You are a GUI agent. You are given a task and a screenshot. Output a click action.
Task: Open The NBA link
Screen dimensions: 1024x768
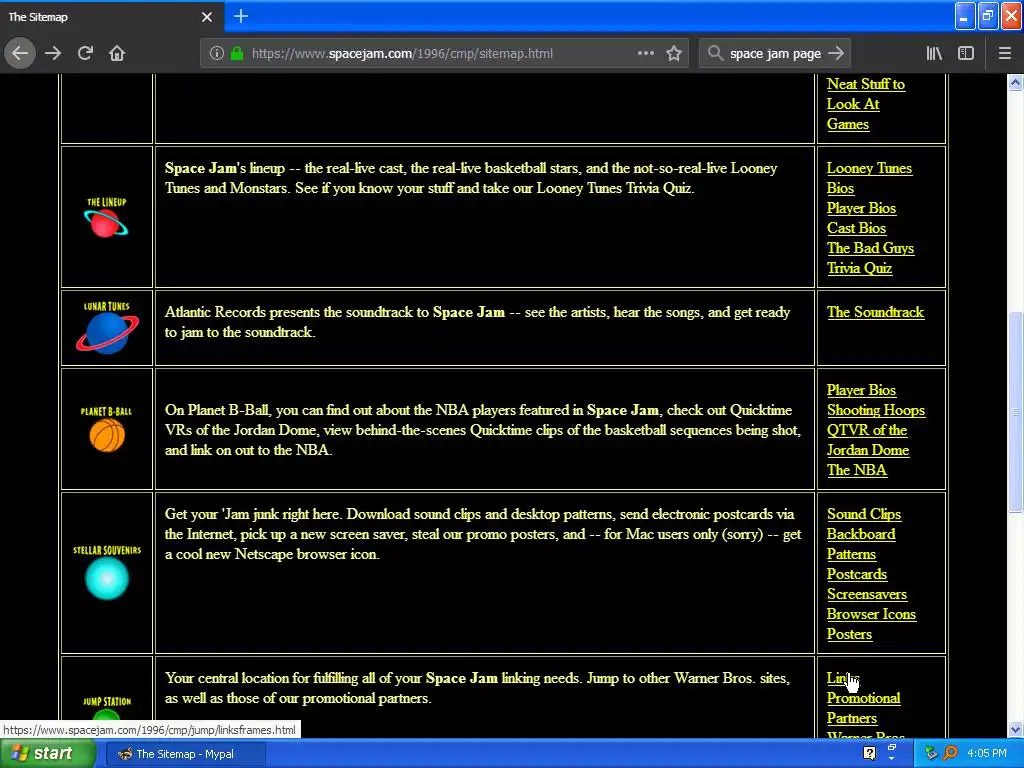point(857,470)
